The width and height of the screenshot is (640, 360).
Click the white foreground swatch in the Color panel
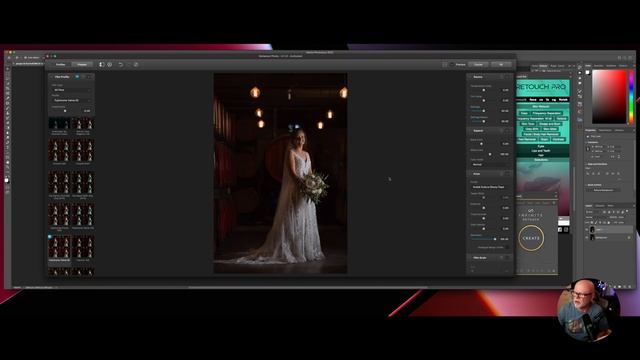(588, 72)
